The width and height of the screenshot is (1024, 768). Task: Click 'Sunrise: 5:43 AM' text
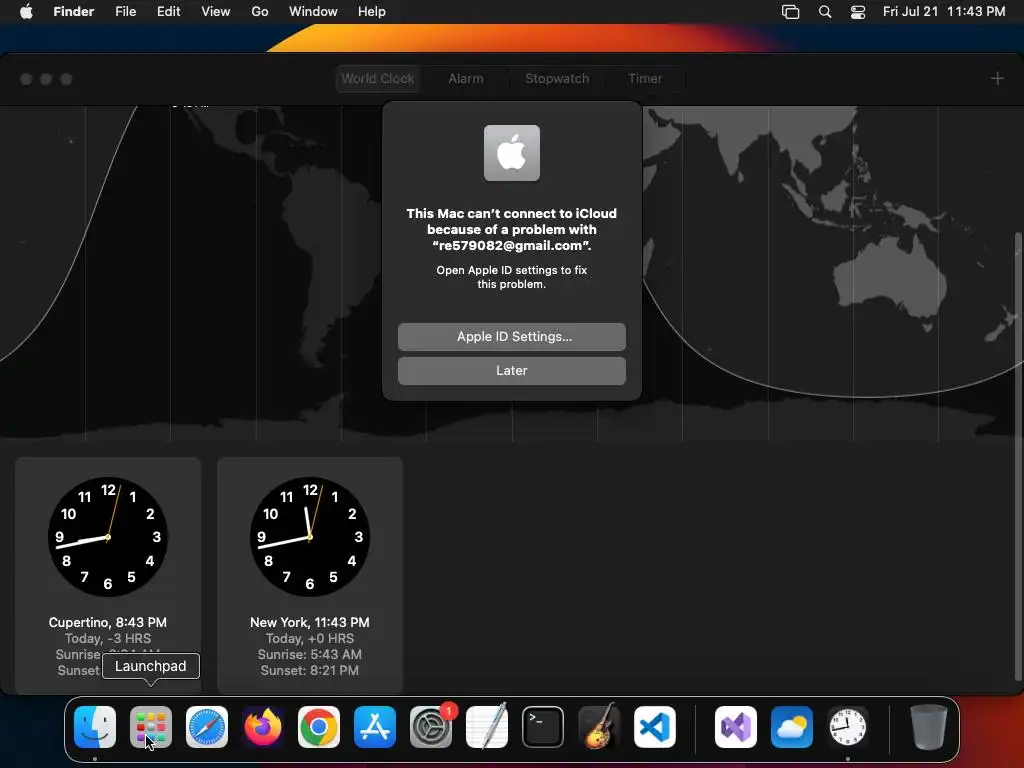coord(310,654)
